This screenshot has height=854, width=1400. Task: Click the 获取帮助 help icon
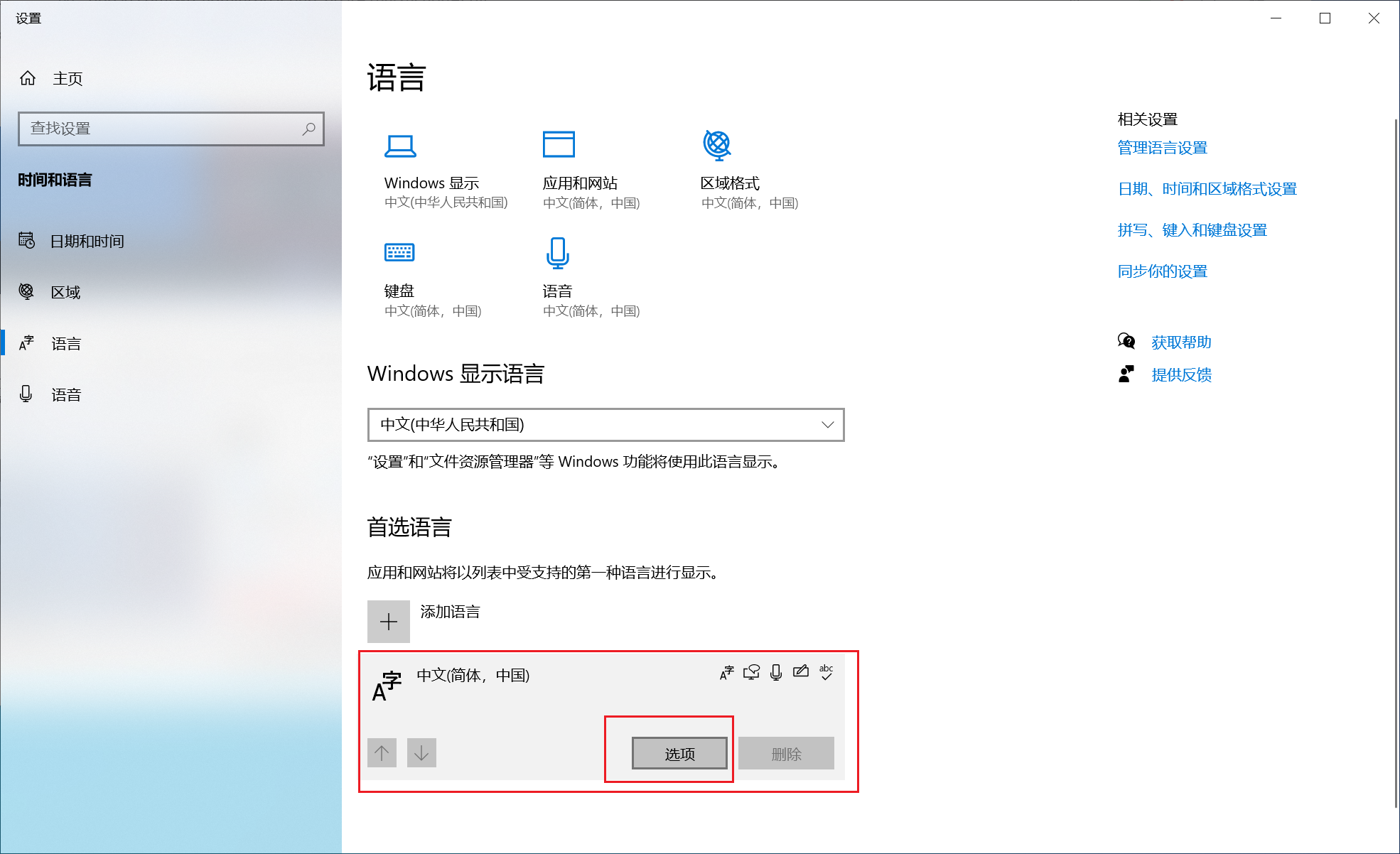point(1126,341)
